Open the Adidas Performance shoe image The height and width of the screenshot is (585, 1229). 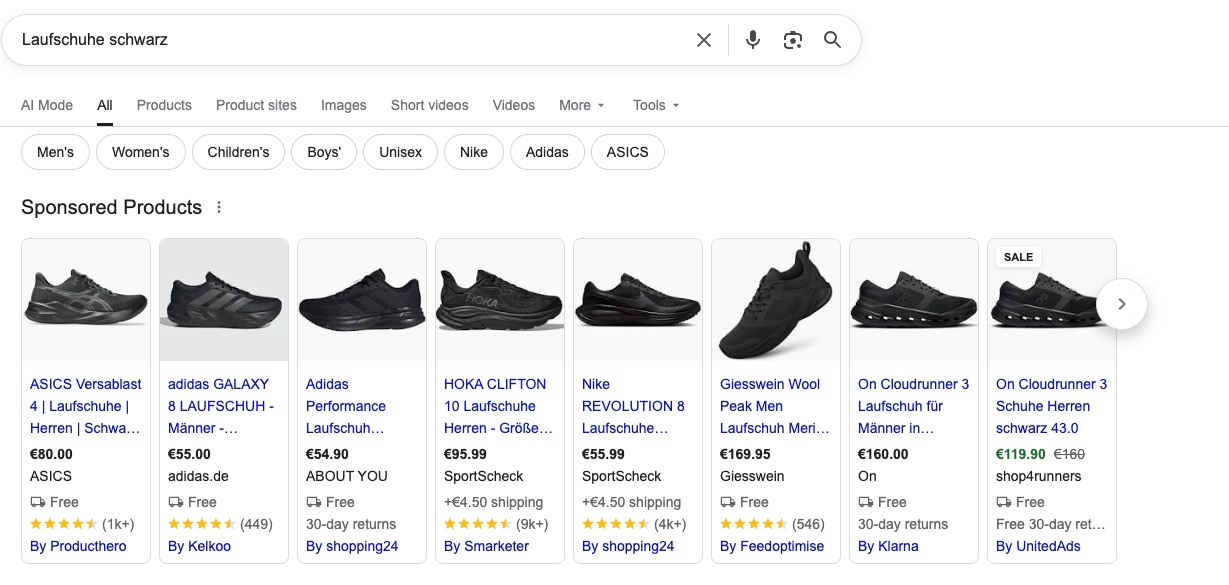[x=362, y=300]
